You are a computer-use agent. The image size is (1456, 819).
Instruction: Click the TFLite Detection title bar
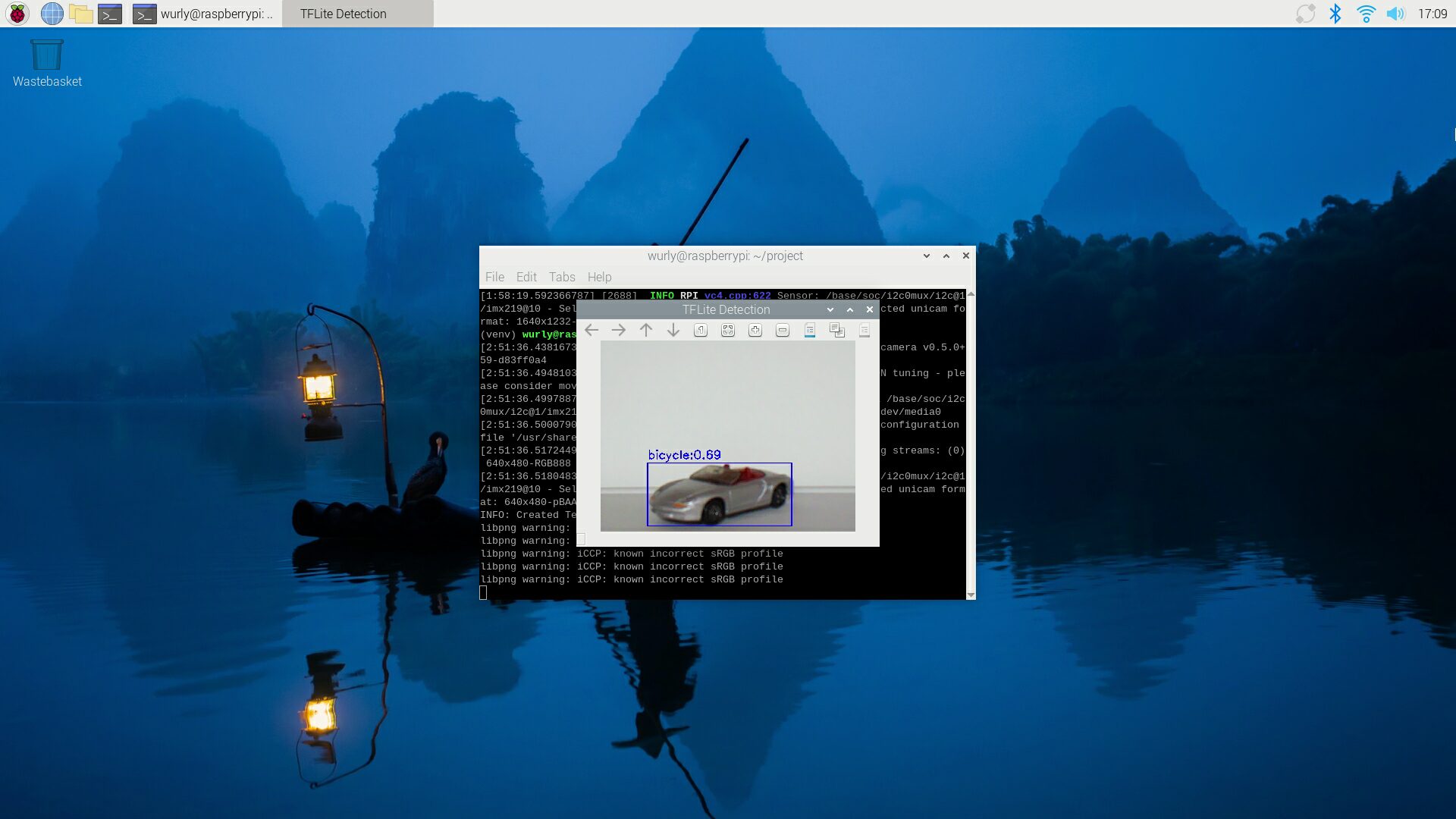click(x=726, y=309)
